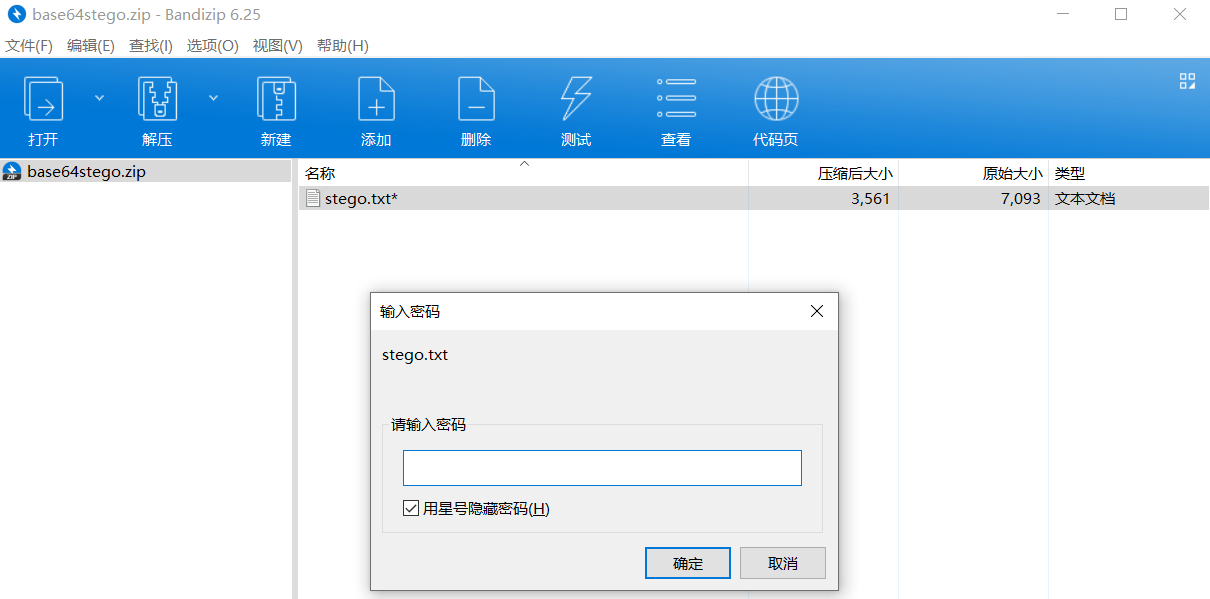Click the password input field
1210x599 pixels.
[602, 468]
